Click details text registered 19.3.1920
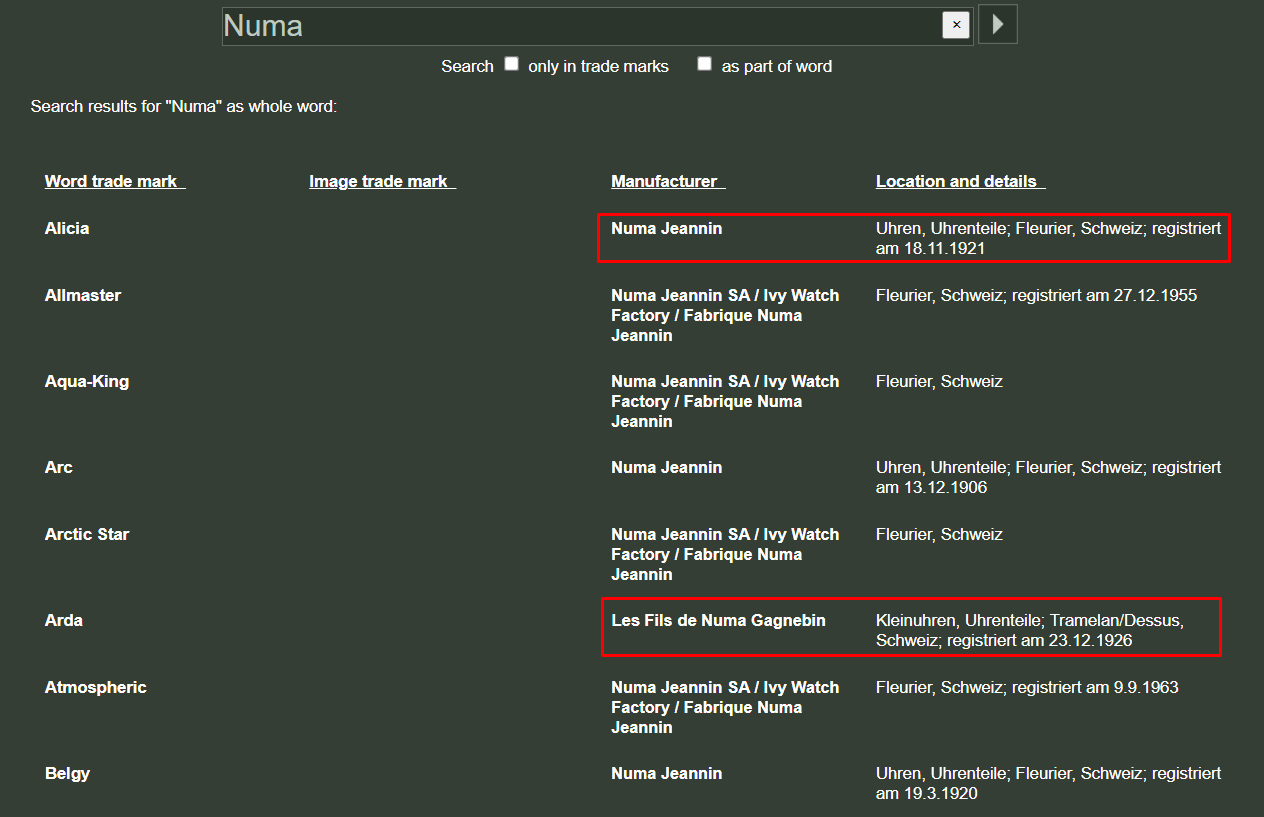 pyautogui.click(x=1048, y=783)
